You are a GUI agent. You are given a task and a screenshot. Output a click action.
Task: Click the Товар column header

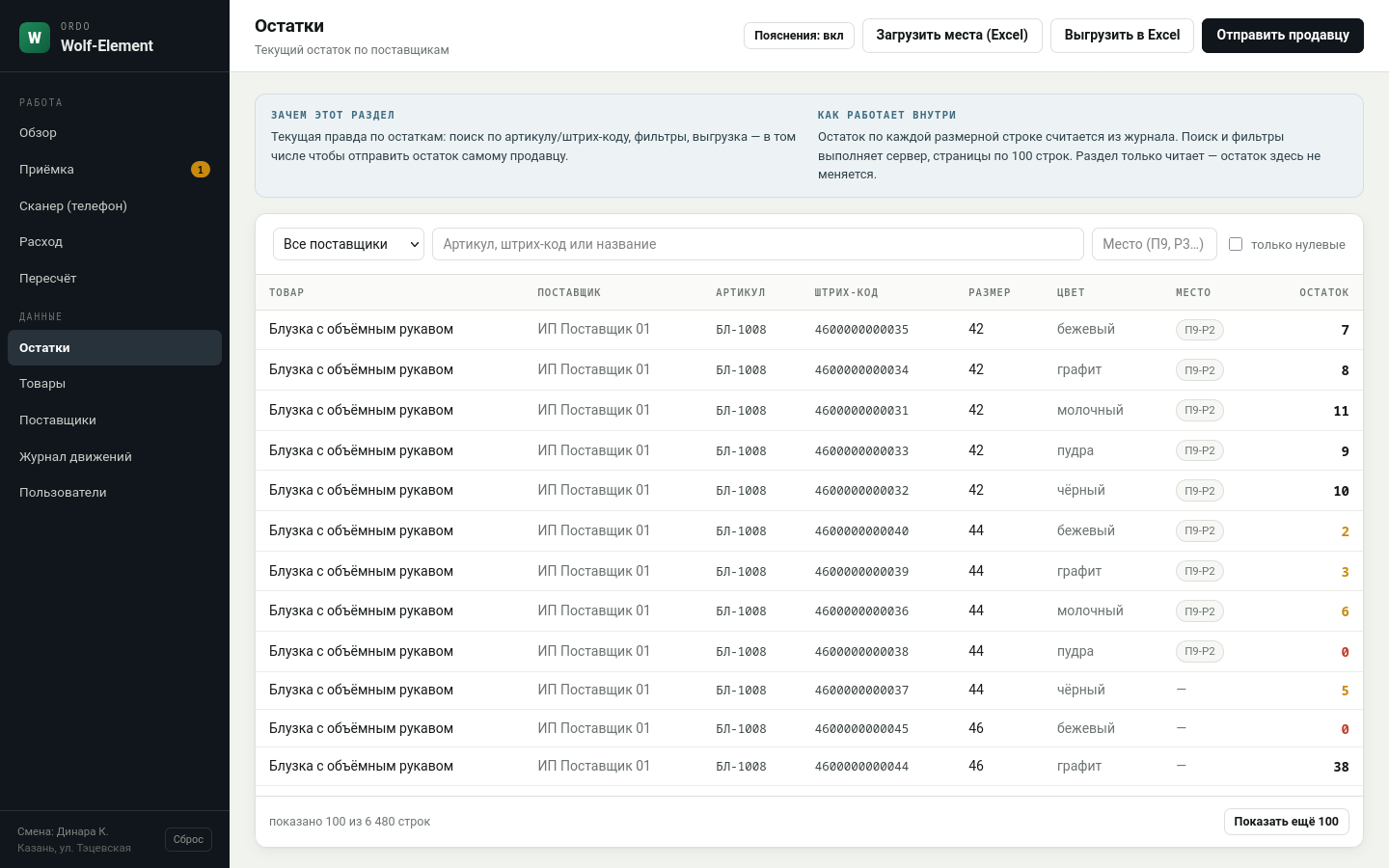coord(286,293)
